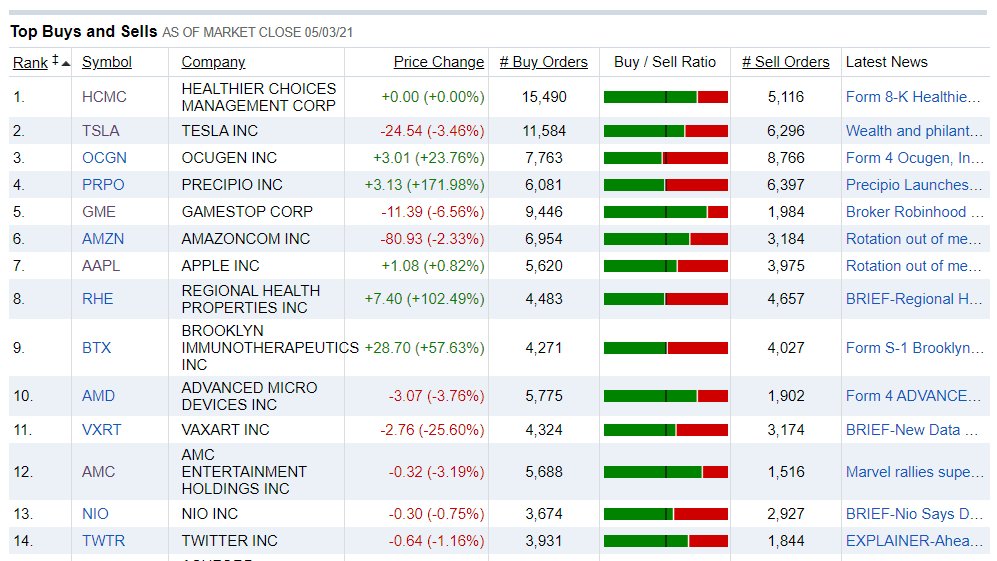The width and height of the screenshot is (997, 561).
Task: Click the Buy / Sell Ratio header
Action: click(665, 62)
